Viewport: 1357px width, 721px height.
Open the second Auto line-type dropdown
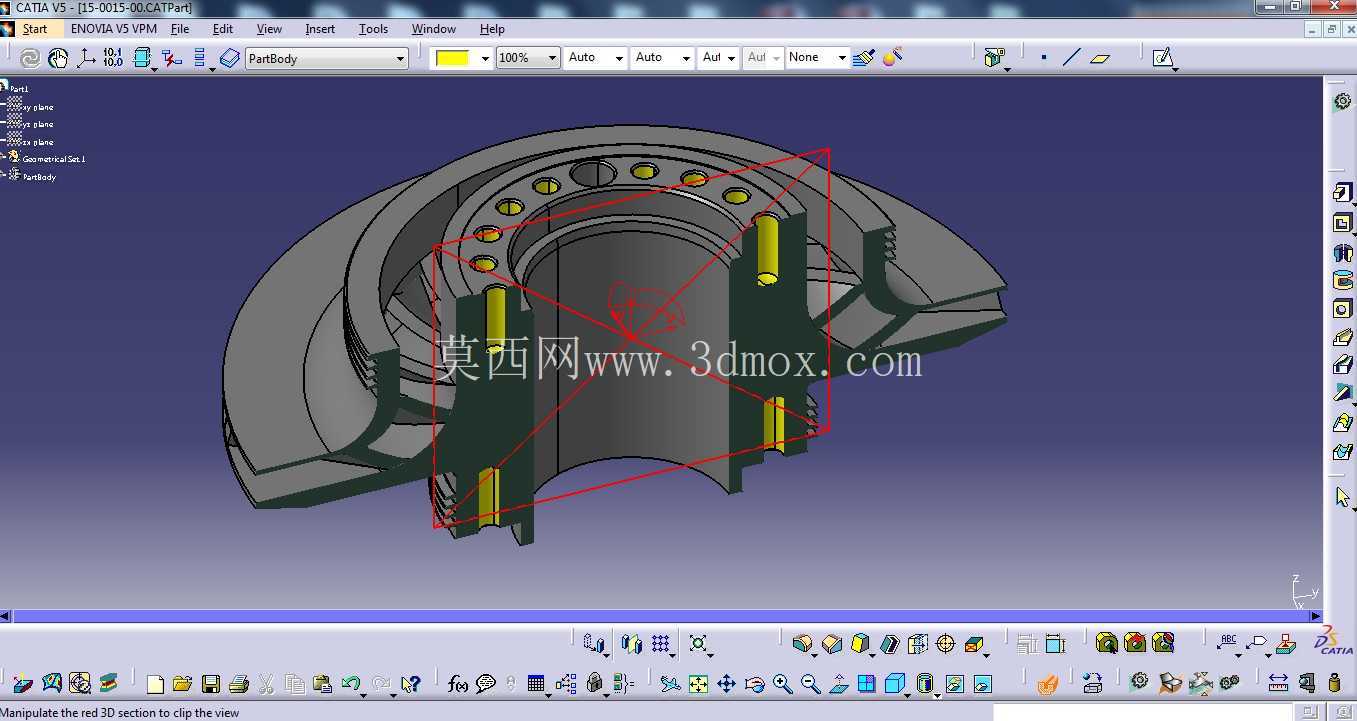[663, 58]
